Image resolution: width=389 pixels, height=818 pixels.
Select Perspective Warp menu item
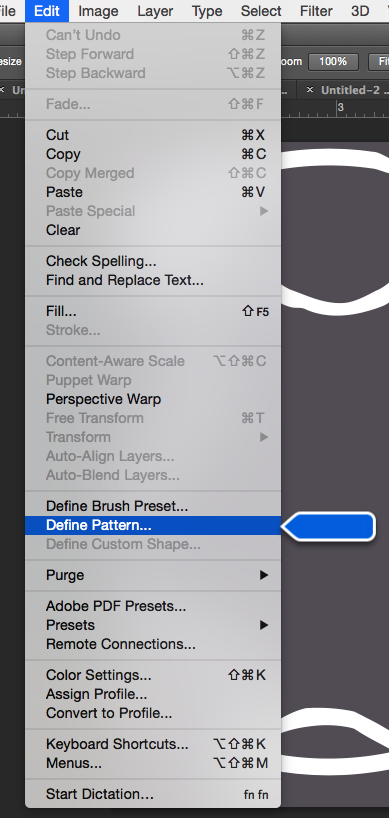point(153,399)
